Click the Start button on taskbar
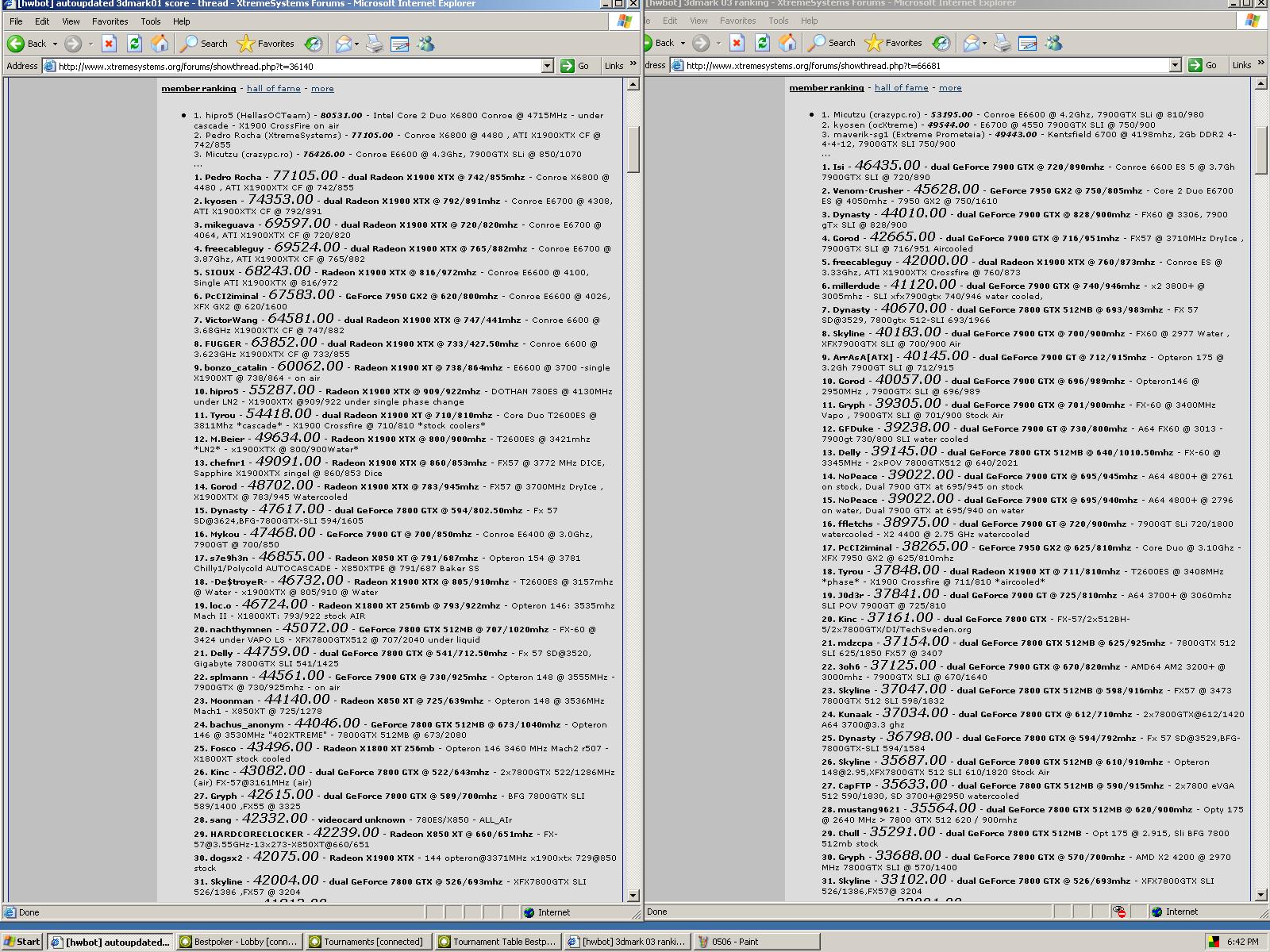 coord(21,942)
